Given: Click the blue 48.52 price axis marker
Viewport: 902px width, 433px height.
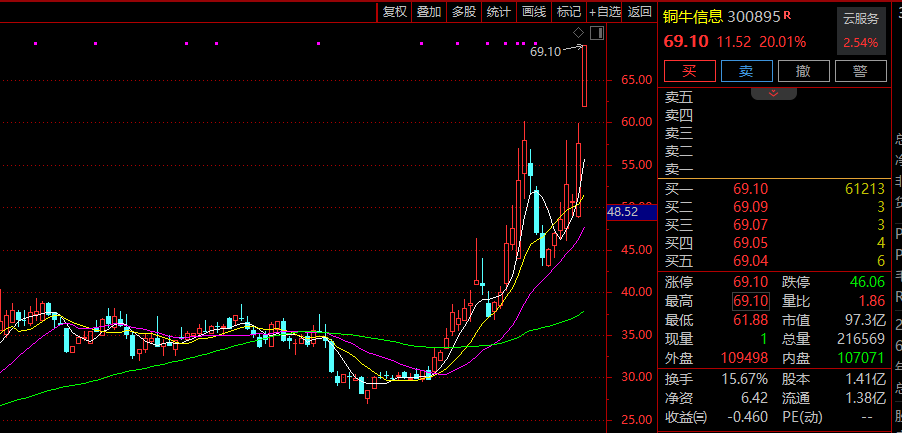Looking at the screenshot, I should [632, 212].
